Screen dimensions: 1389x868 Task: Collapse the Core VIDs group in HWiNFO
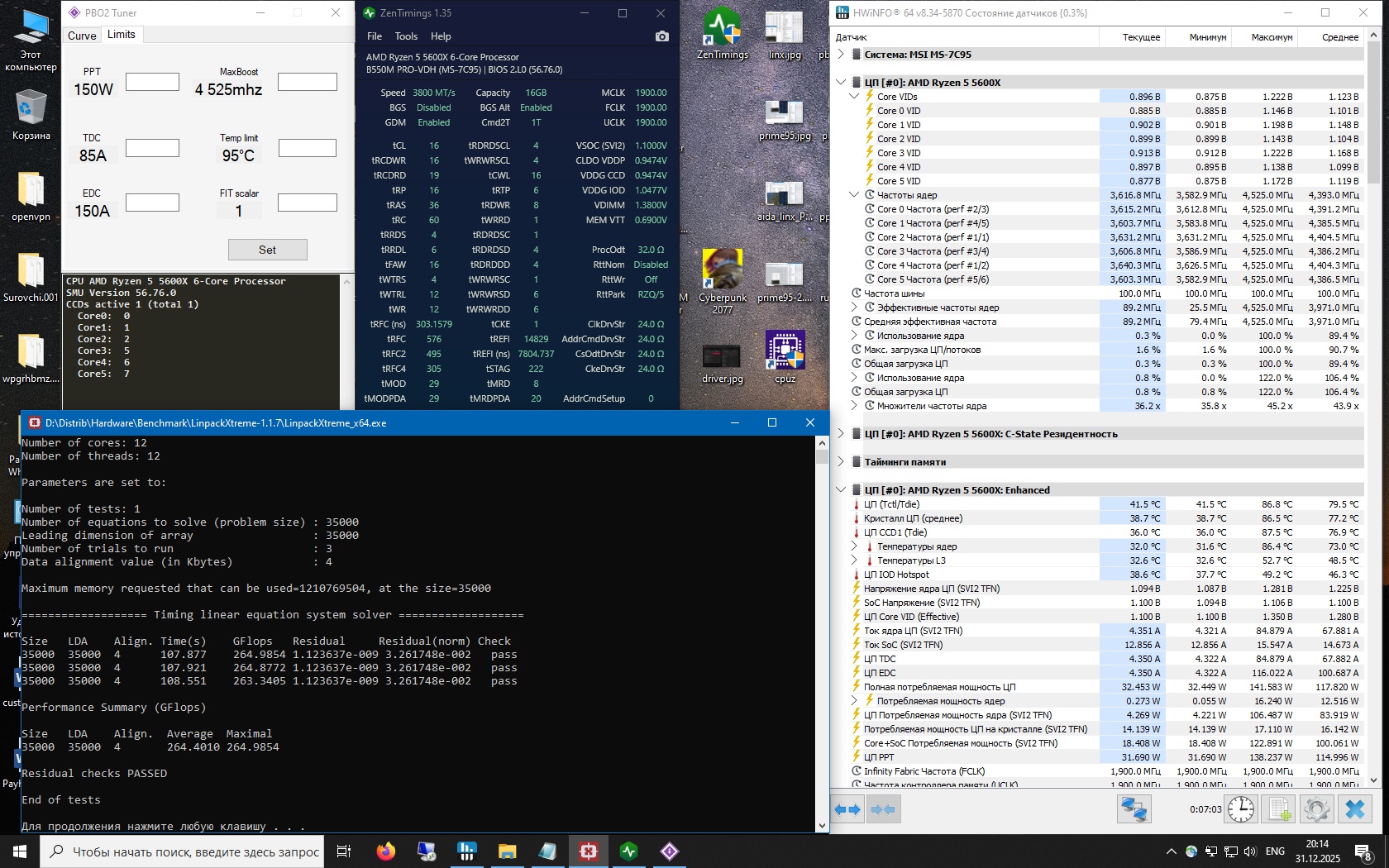854,97
